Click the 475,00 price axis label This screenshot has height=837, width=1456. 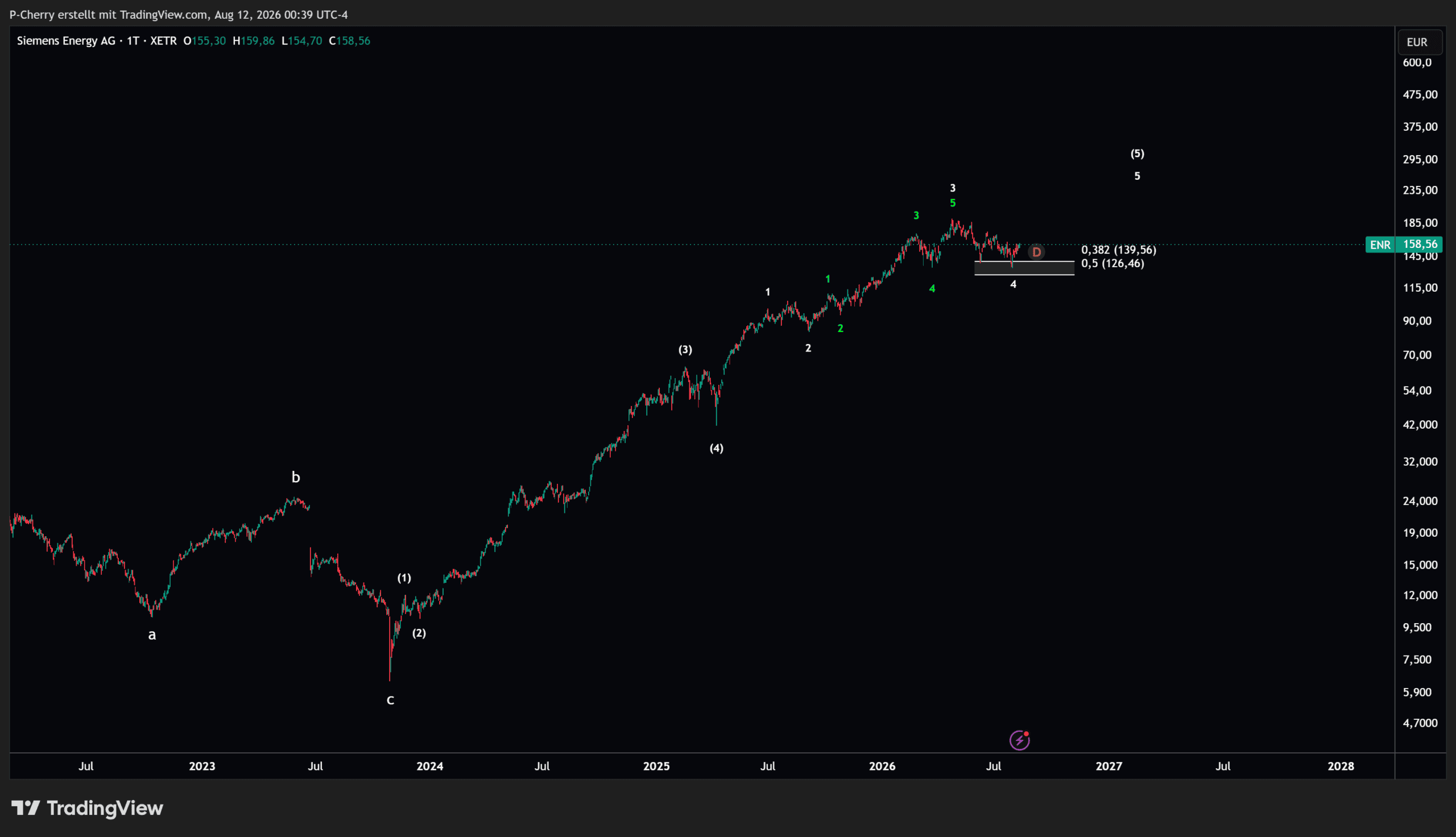(x=1420, y=95)
